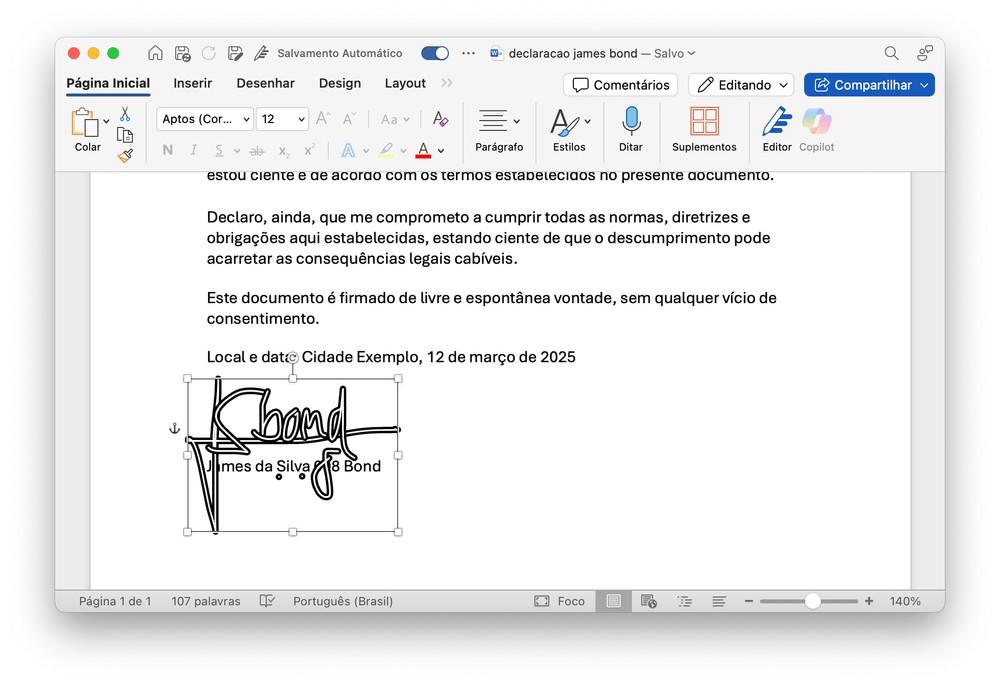
Task: Open the Layout ribbon tab
Action: pyautogui.click(x=405, y=84)
